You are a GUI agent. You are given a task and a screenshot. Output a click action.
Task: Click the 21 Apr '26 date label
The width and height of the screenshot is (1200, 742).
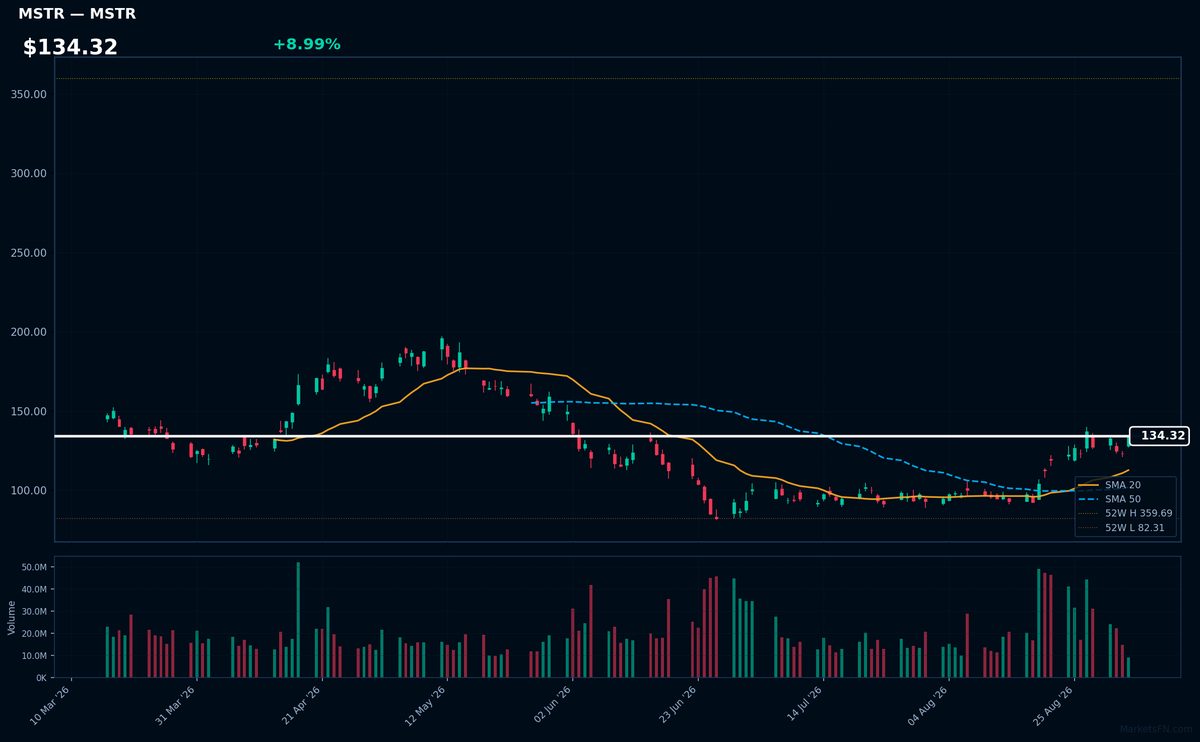(302, 706)
